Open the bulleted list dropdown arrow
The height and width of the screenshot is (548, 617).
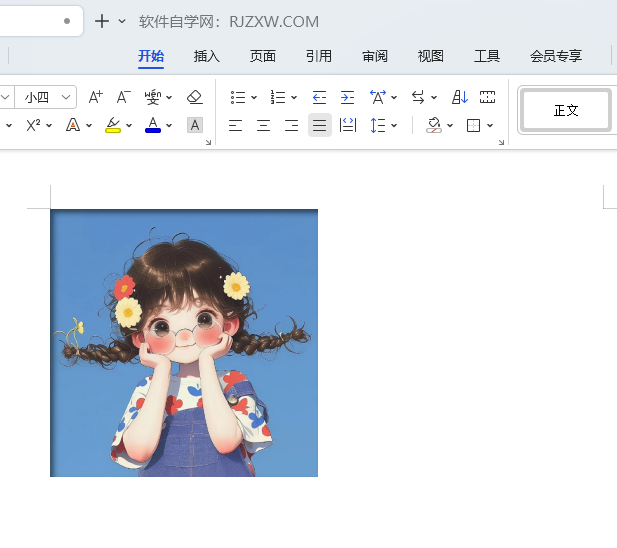(x=254, y=97)
